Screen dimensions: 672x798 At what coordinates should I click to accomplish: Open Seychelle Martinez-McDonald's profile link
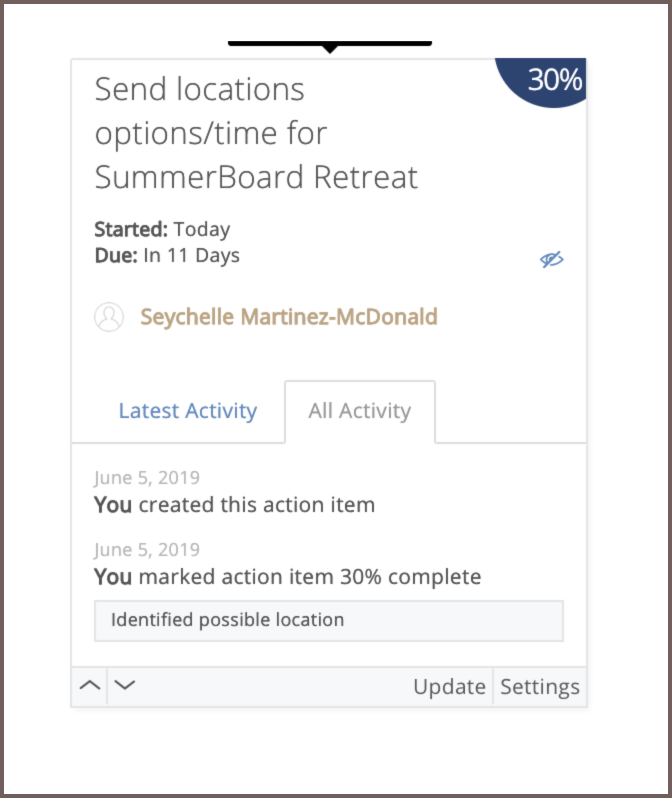point(289,317)
